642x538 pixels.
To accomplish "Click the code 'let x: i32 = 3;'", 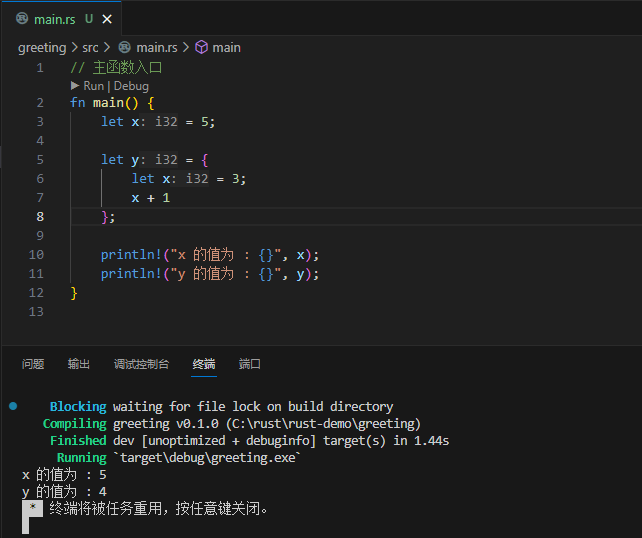I will coord(189,179).
